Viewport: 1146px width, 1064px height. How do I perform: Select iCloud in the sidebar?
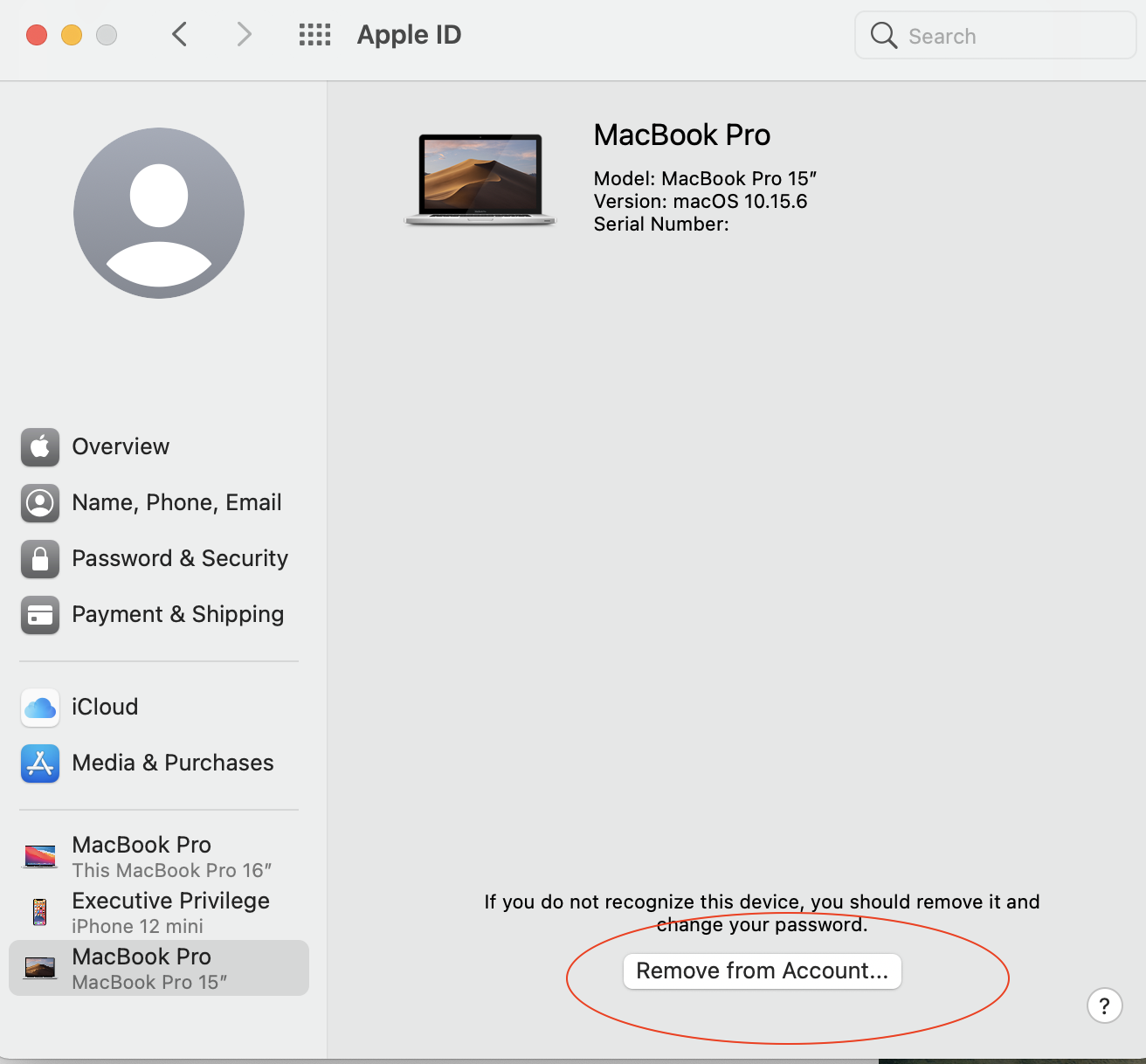point(159,708)
